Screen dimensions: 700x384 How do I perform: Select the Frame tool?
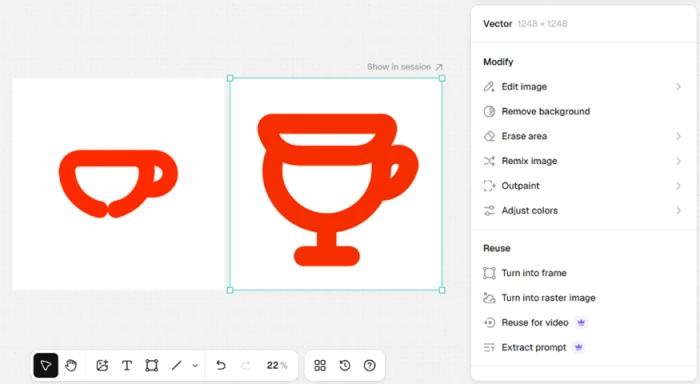tap(152, 366)
